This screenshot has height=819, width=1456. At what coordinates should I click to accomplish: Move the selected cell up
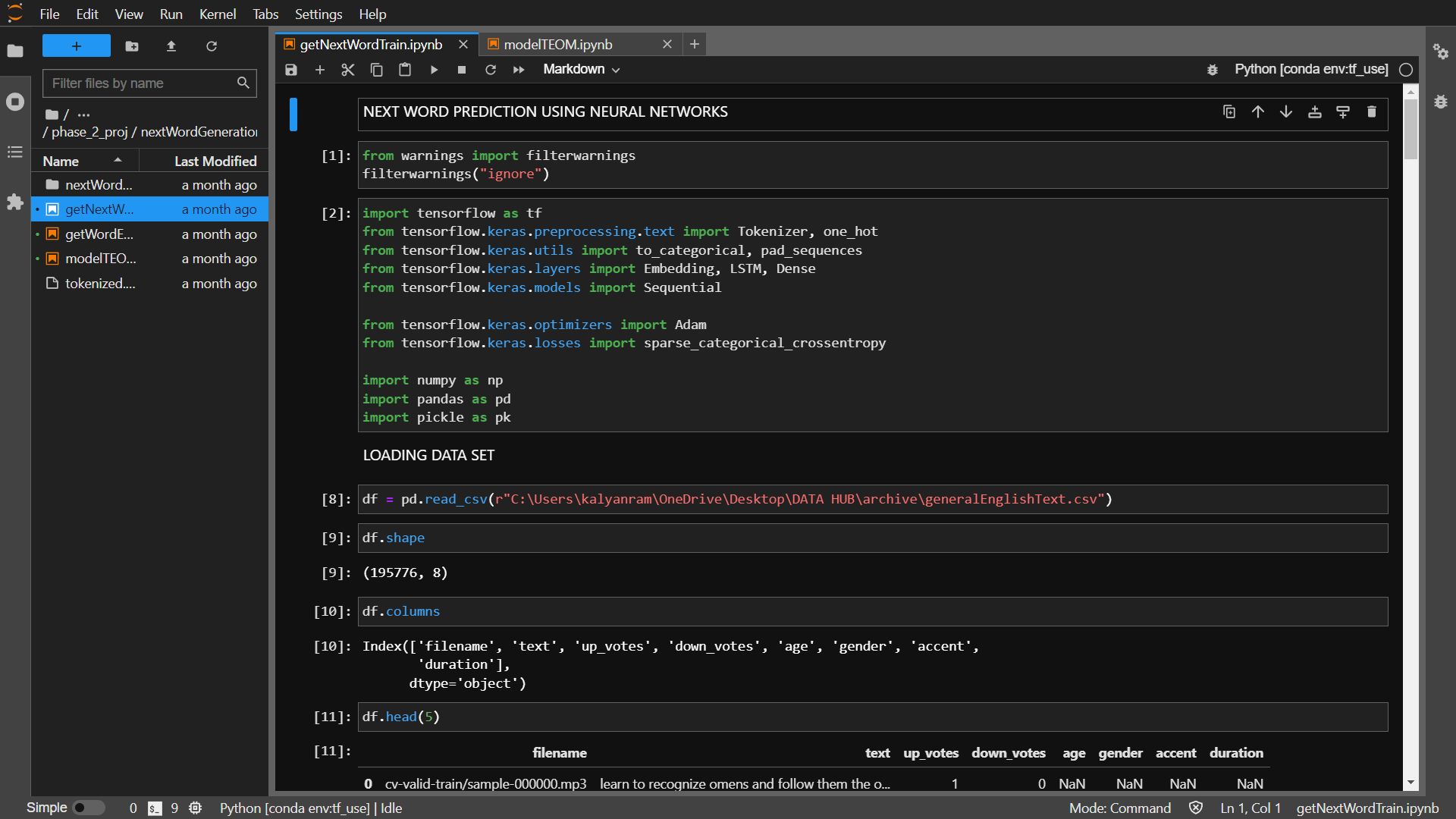1258,112
